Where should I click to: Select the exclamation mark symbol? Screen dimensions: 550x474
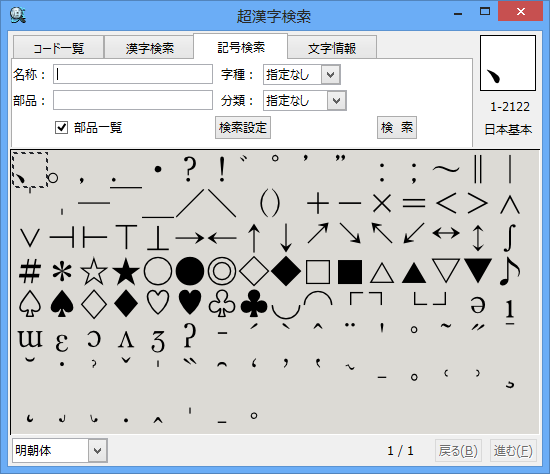222,169
